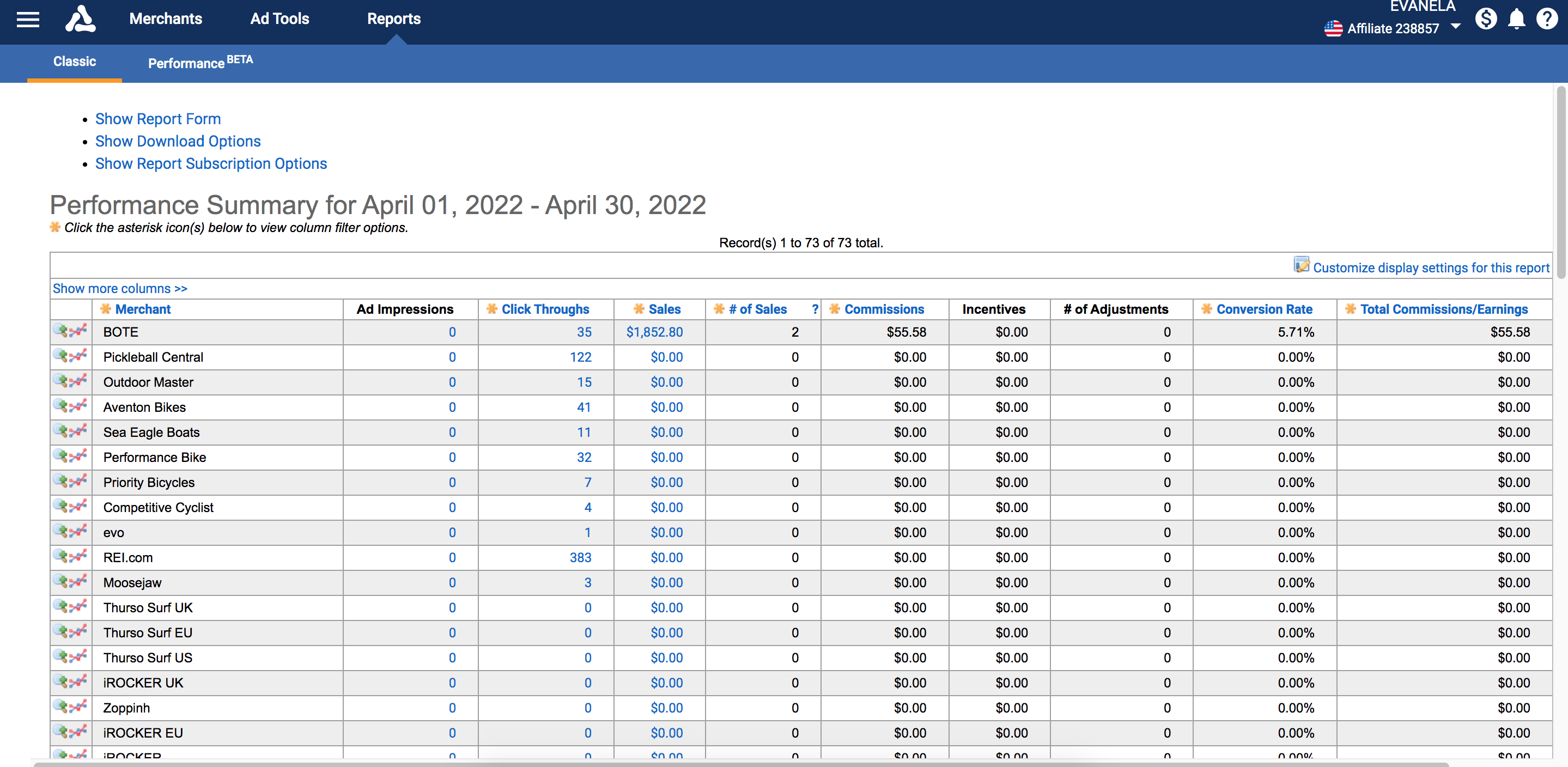The width and height of the screenshot is (1568, 767).
Task: Sort by the # of Sales column header
Action: coord(758,309)
